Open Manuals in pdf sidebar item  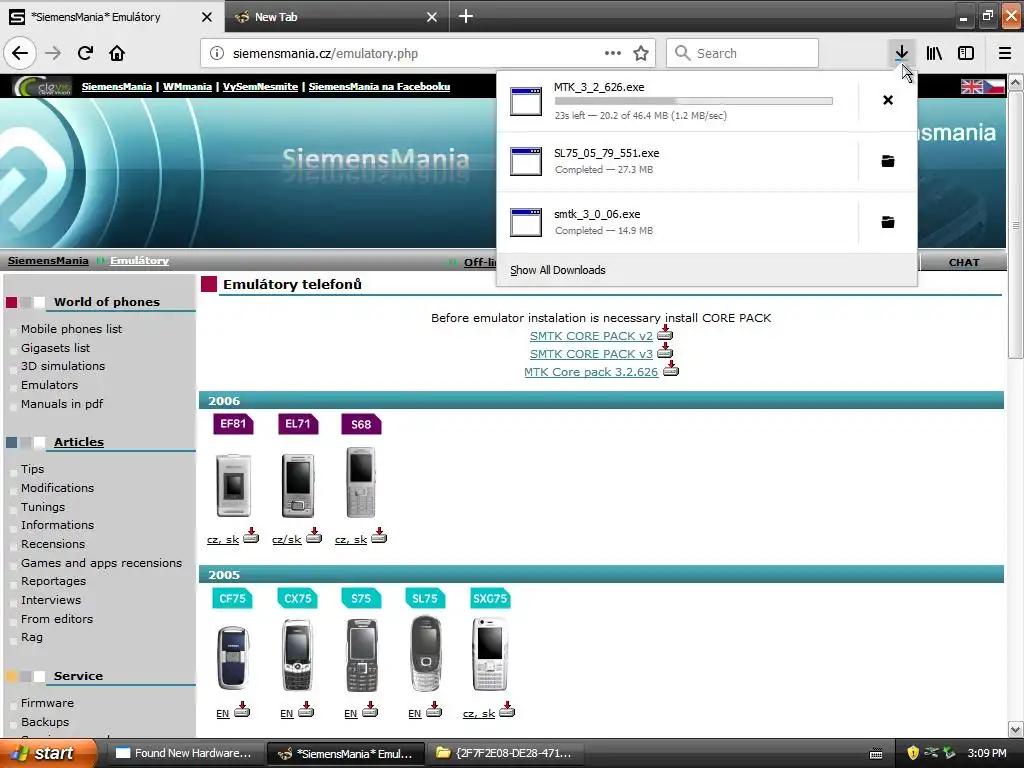(62, 404)
